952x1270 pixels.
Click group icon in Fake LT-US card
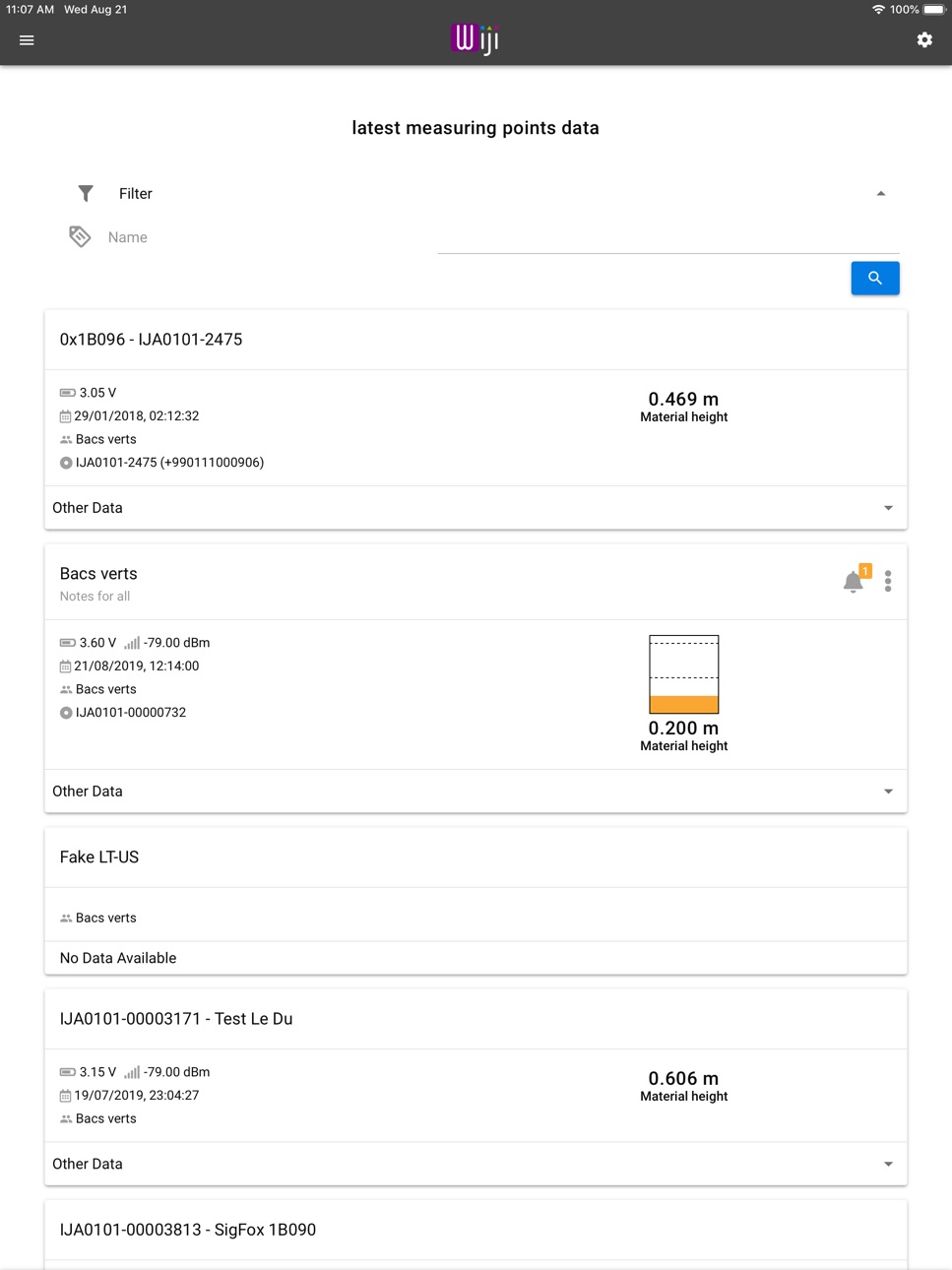[66, 919]
